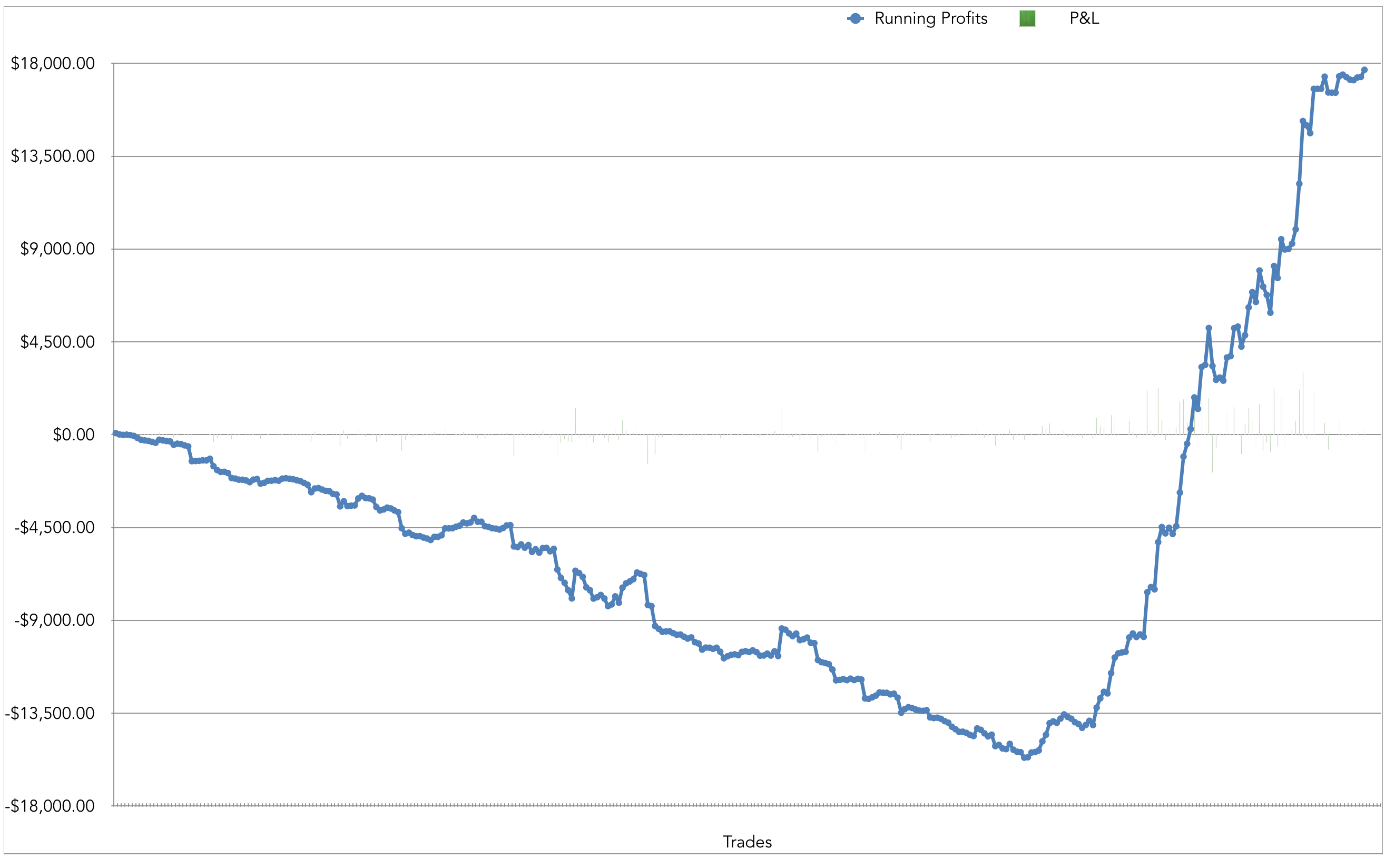Click where the blue line recrosses $0.00
Screen dimensions: 1395x868
(1189, 435)
